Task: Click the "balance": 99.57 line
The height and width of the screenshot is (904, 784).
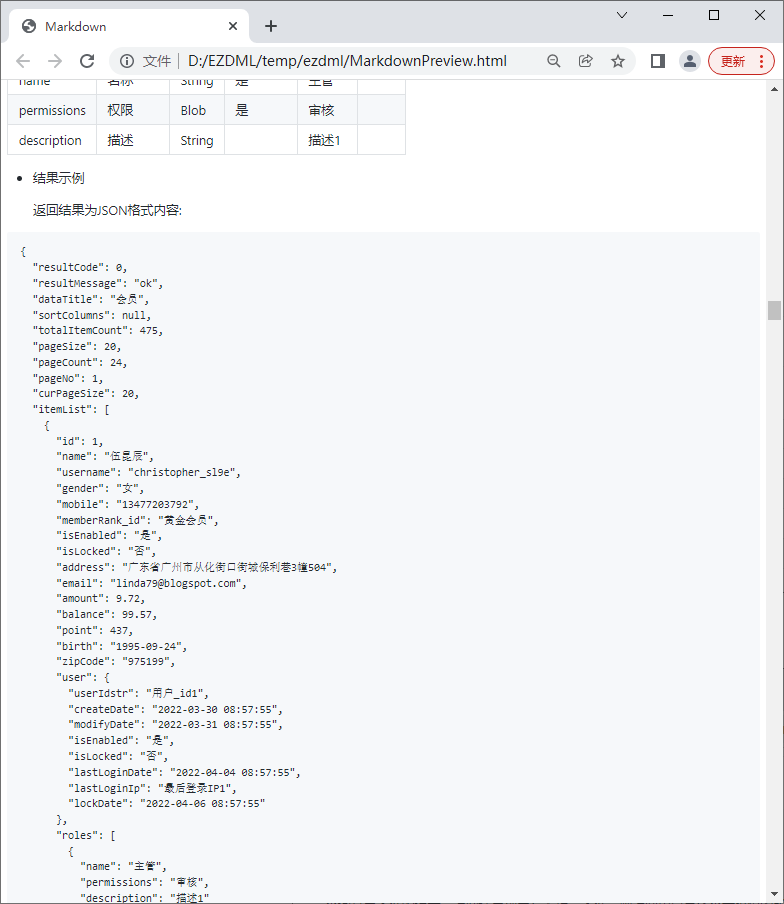Action: tap(107, 615)
